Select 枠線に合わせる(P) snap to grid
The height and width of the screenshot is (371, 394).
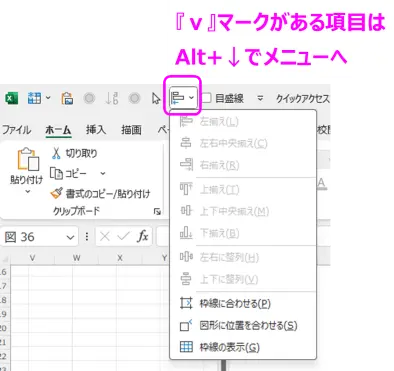(243, 303)
